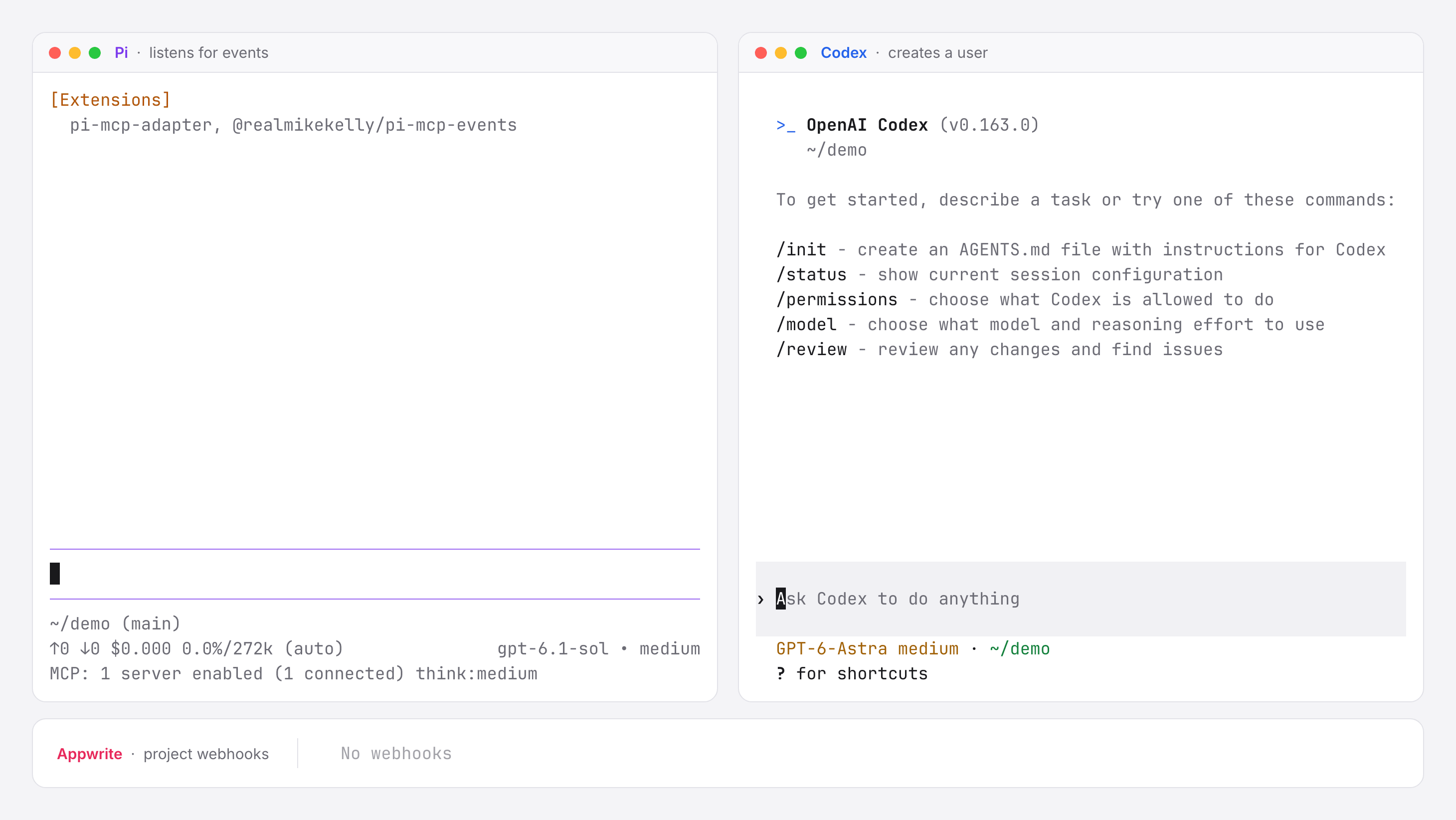Click the blue >_ Codex prompt logo

(x=786, y=125)
